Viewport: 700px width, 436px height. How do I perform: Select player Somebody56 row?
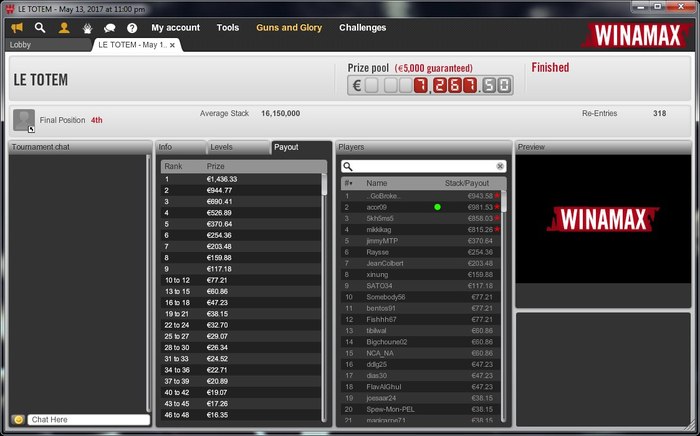[x=421, y=297]
